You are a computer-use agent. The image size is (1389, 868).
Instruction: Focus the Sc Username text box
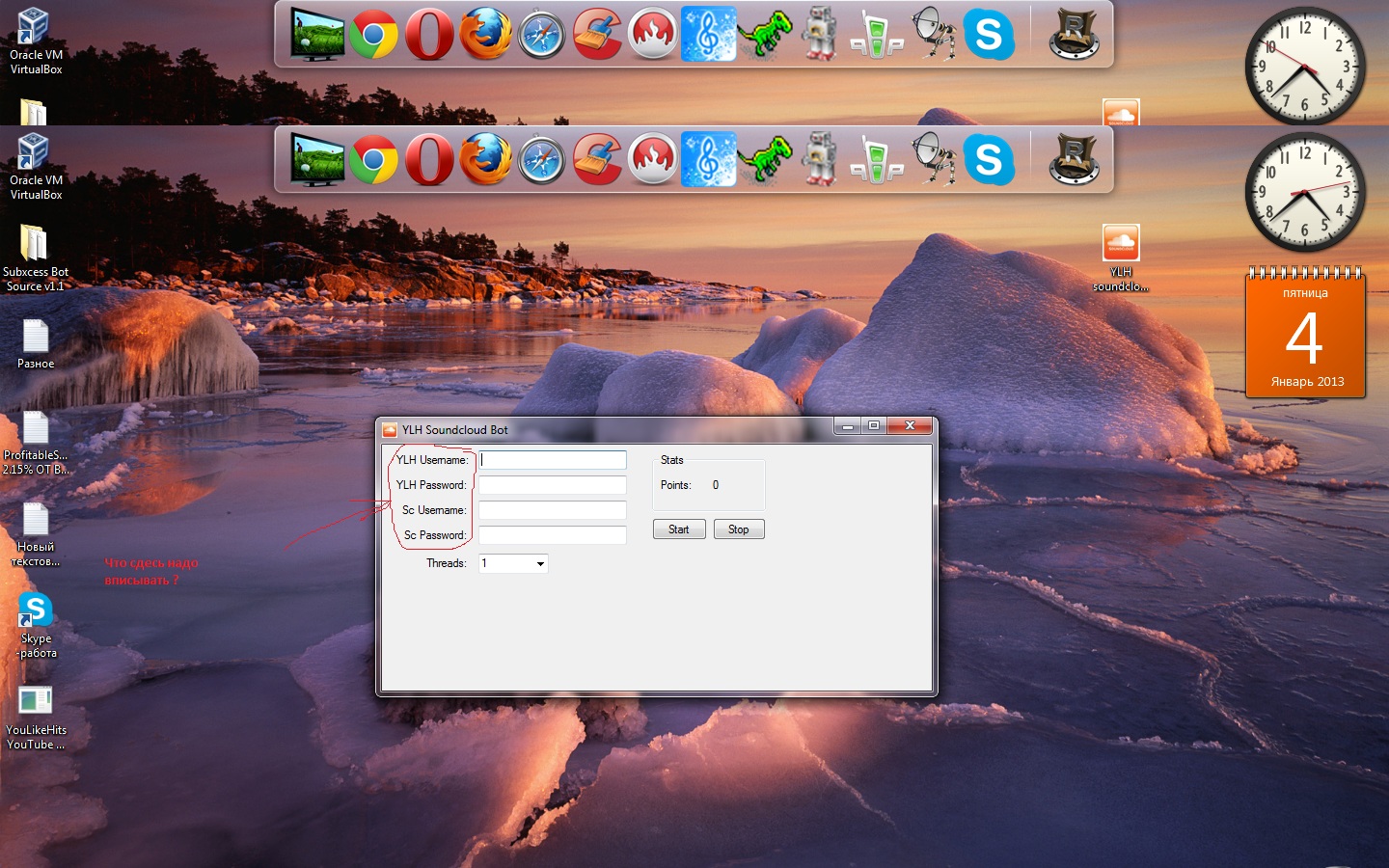(553, 510)
